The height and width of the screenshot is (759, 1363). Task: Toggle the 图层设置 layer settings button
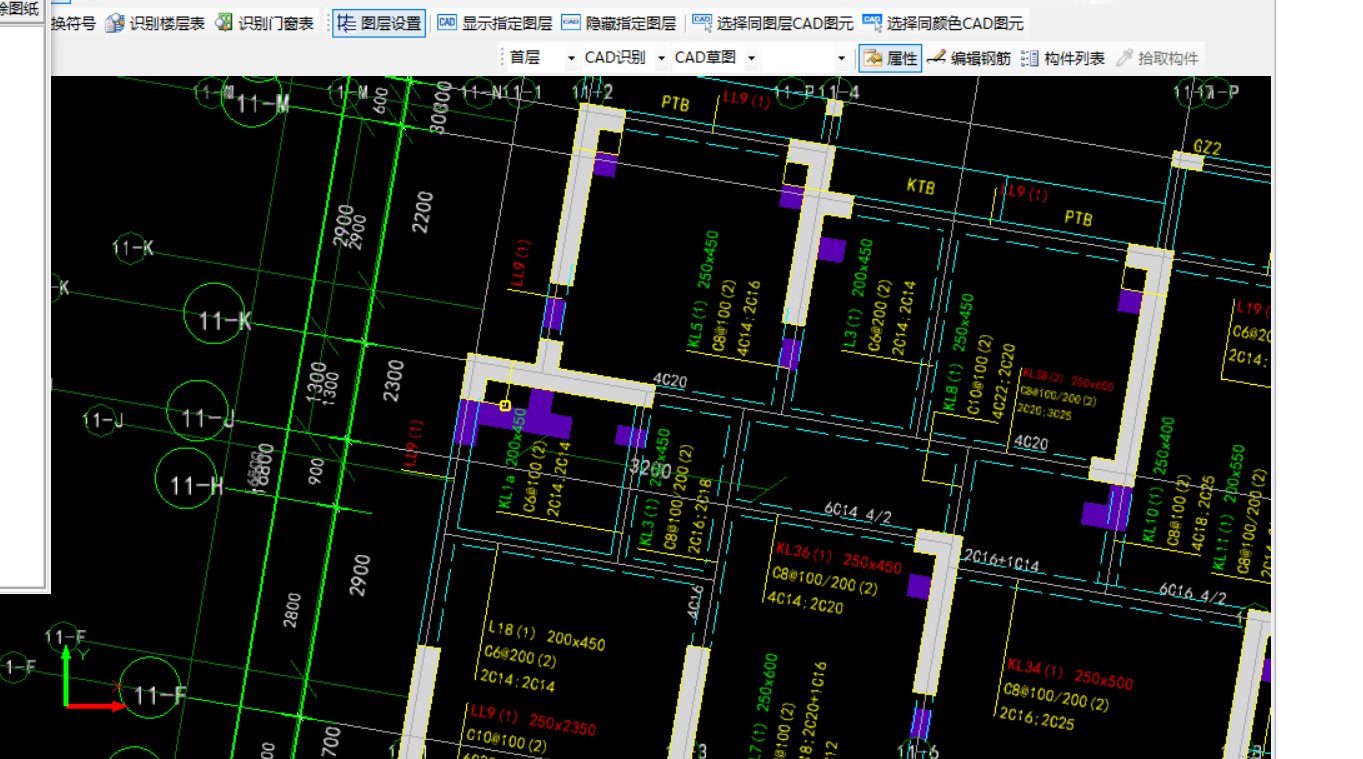point(379,23)
